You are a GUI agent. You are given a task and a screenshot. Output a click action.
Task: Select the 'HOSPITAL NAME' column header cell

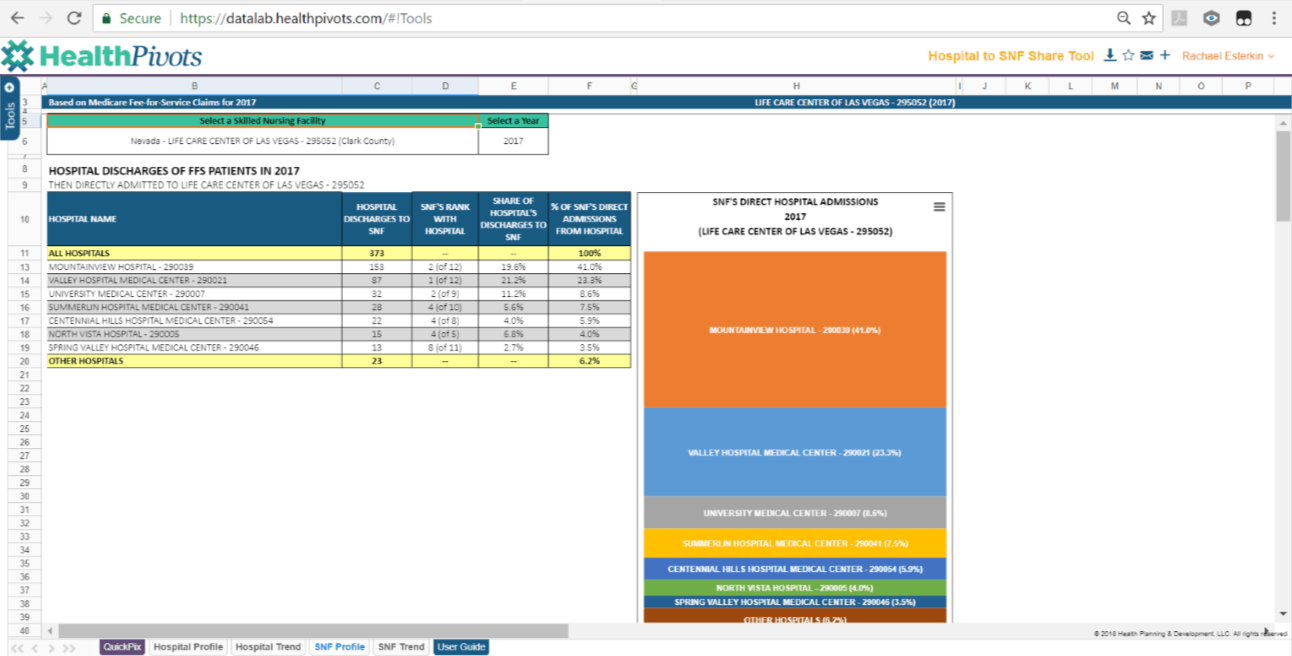pos(194,219)
